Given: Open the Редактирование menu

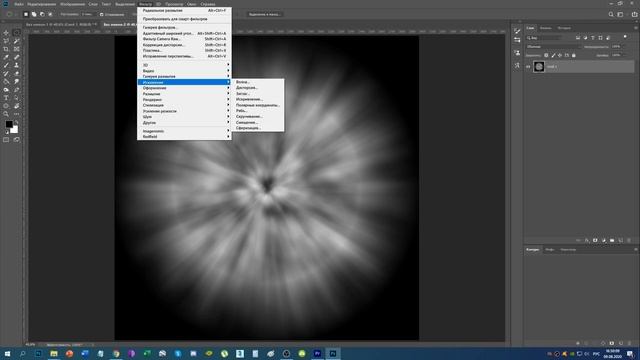Looking at the screenshot, I should (x=41, y=4).
